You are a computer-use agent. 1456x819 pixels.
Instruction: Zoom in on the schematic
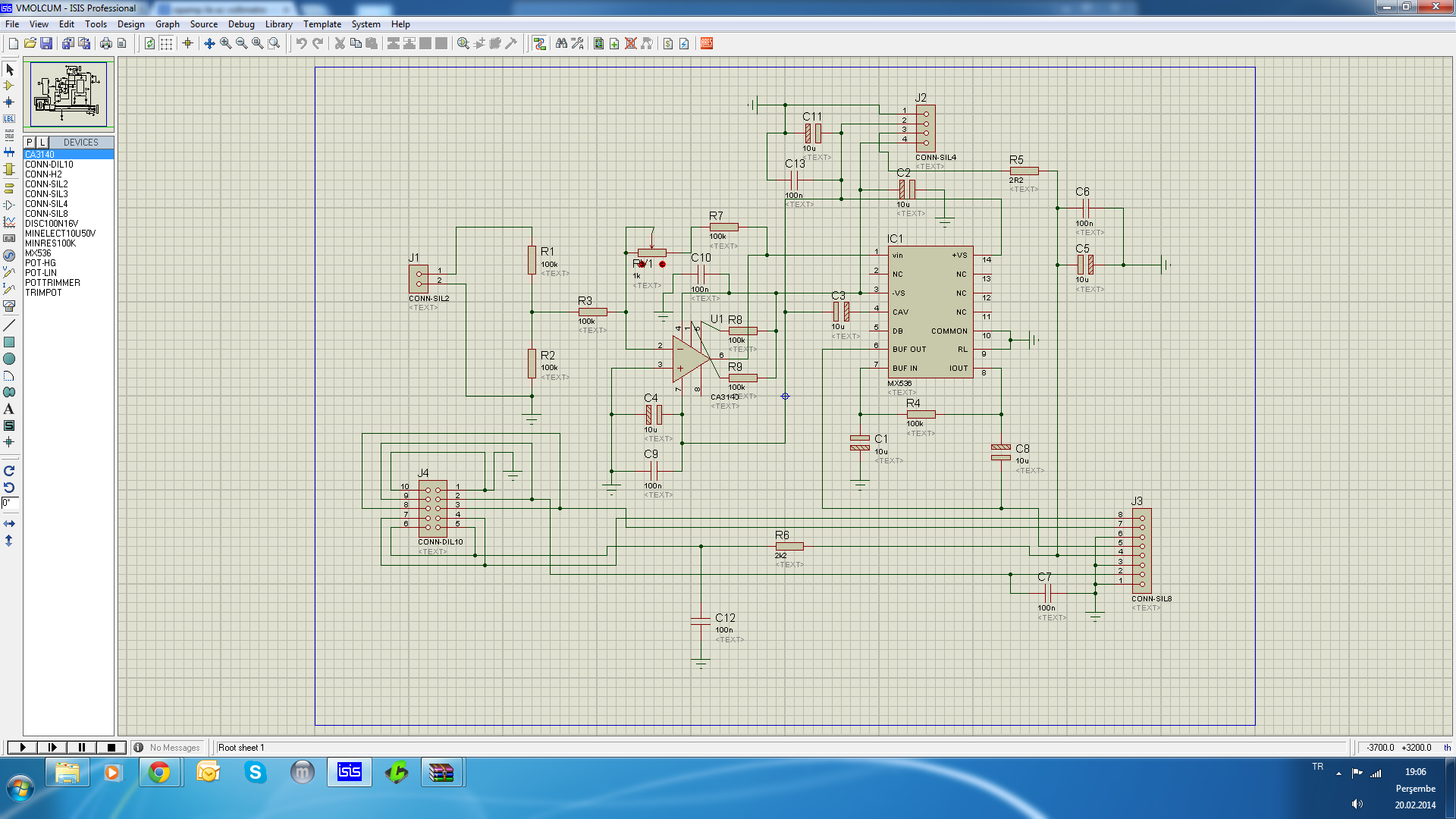[225, 43]
